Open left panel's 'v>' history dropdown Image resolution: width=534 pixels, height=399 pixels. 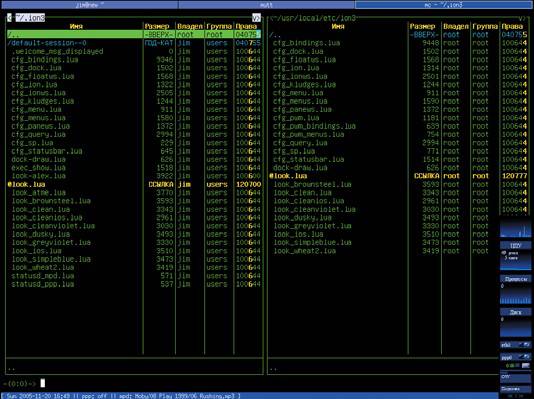tap(256, 18)
